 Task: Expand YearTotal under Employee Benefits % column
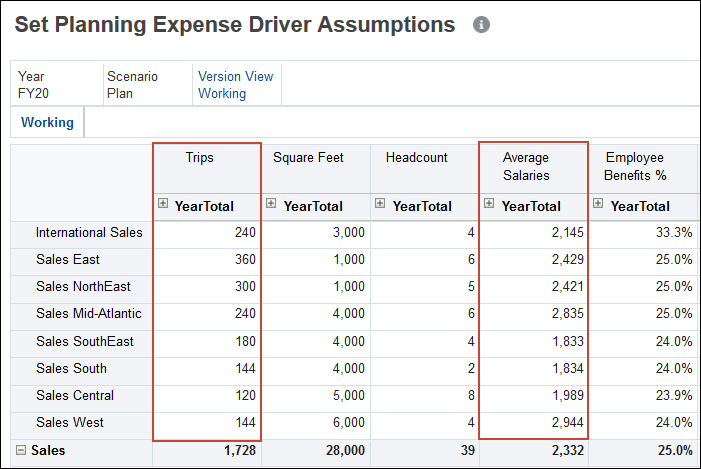tap(598, 204)
